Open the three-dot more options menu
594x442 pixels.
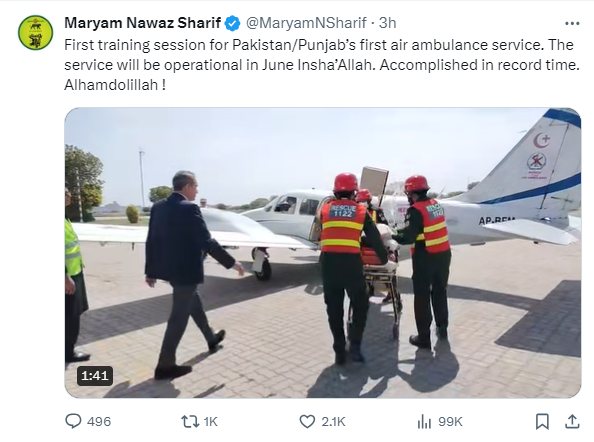[x=572, y=23]
